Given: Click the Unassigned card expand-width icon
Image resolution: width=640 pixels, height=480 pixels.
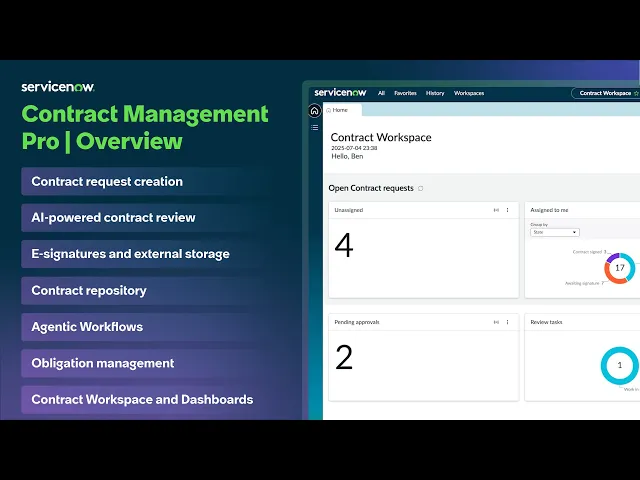Looking at the screenshot, I should point(496,210).
